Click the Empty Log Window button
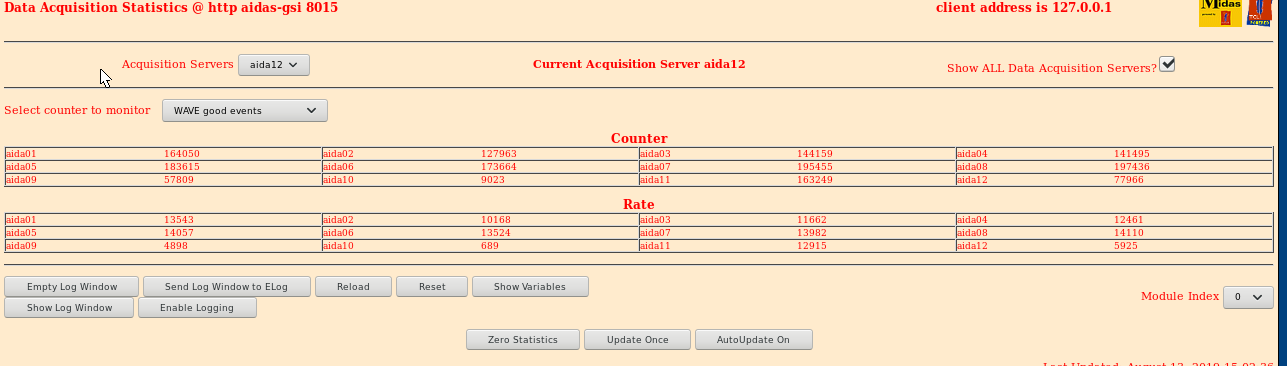The height and width of the screenshot is (366, 1287). [x=72, y=286]
